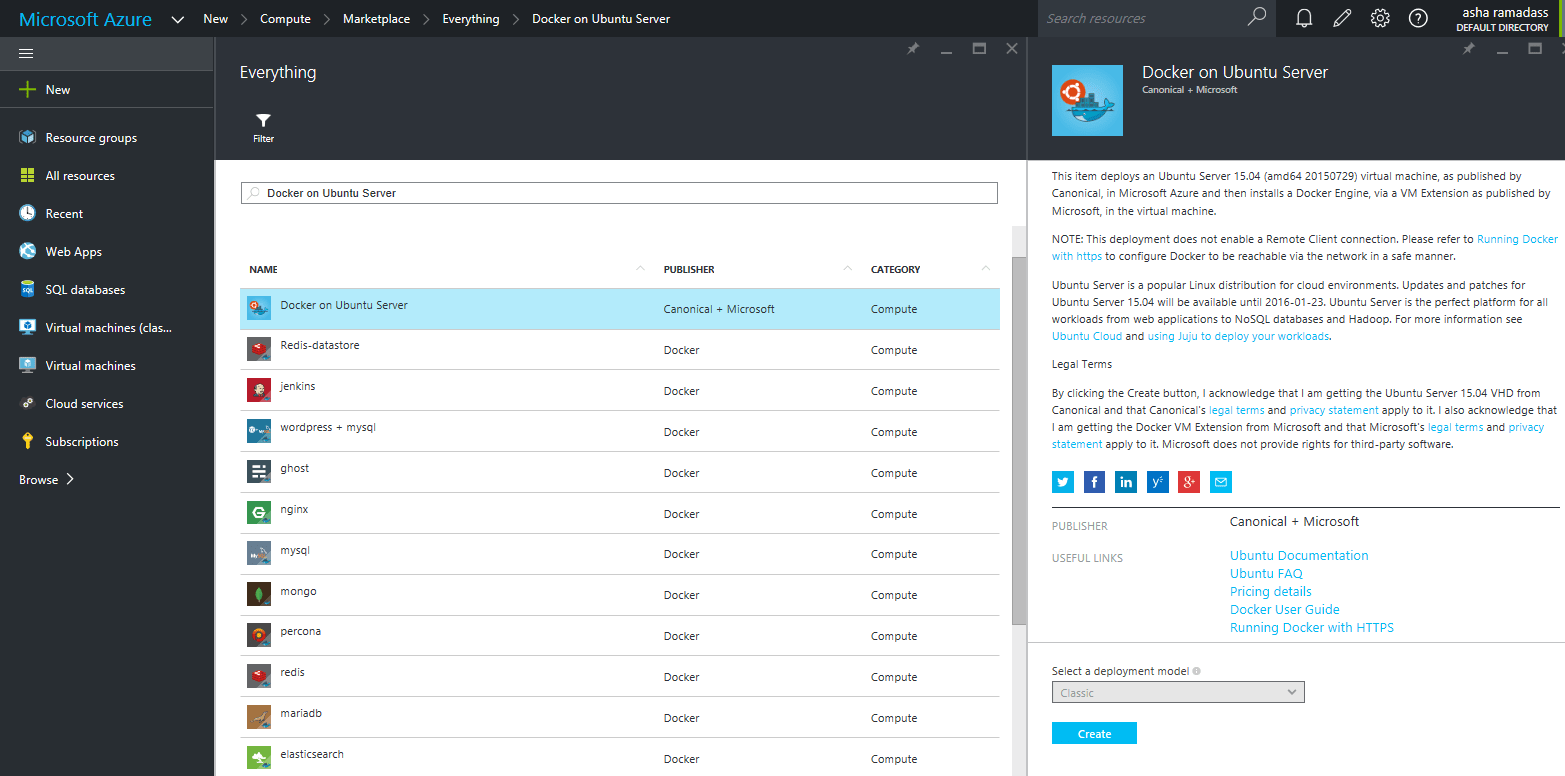Open SQL databases icon
Screen dimensions: 1565x776
point(27,289)
